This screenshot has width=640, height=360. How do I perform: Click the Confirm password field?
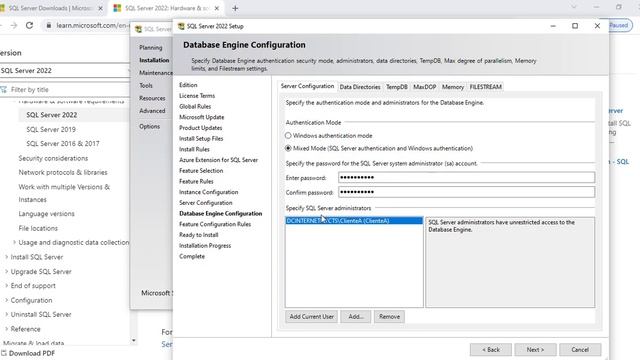pyautogui.click(x=467, y=192)
